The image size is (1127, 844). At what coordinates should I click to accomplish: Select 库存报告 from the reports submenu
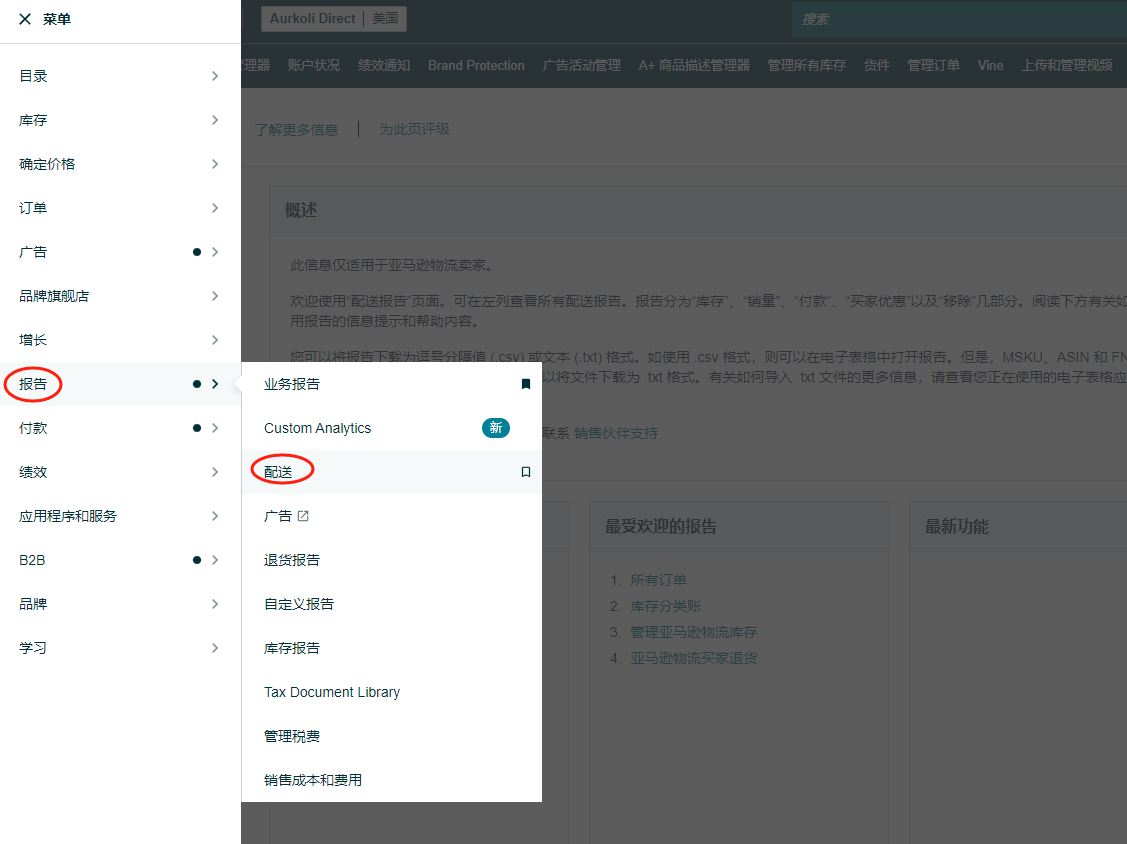292,648
